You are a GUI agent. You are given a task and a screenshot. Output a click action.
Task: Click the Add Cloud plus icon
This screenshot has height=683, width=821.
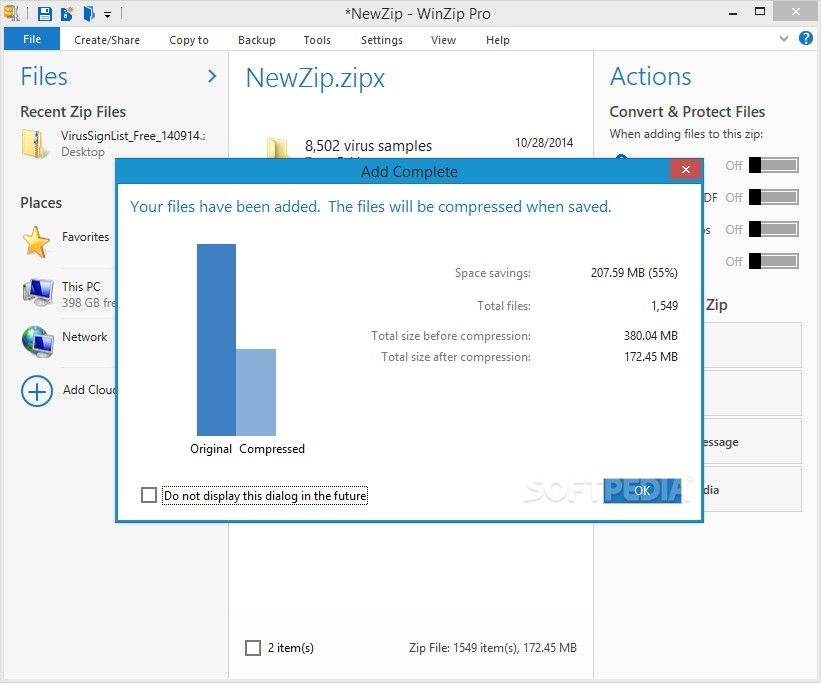point(37,391)
